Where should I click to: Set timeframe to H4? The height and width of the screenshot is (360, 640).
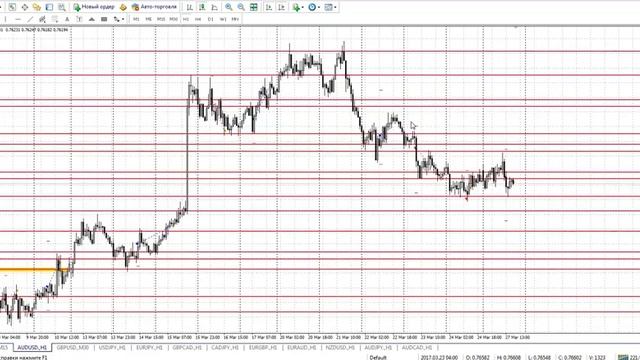pyautogui.click(x=198, y=19)
